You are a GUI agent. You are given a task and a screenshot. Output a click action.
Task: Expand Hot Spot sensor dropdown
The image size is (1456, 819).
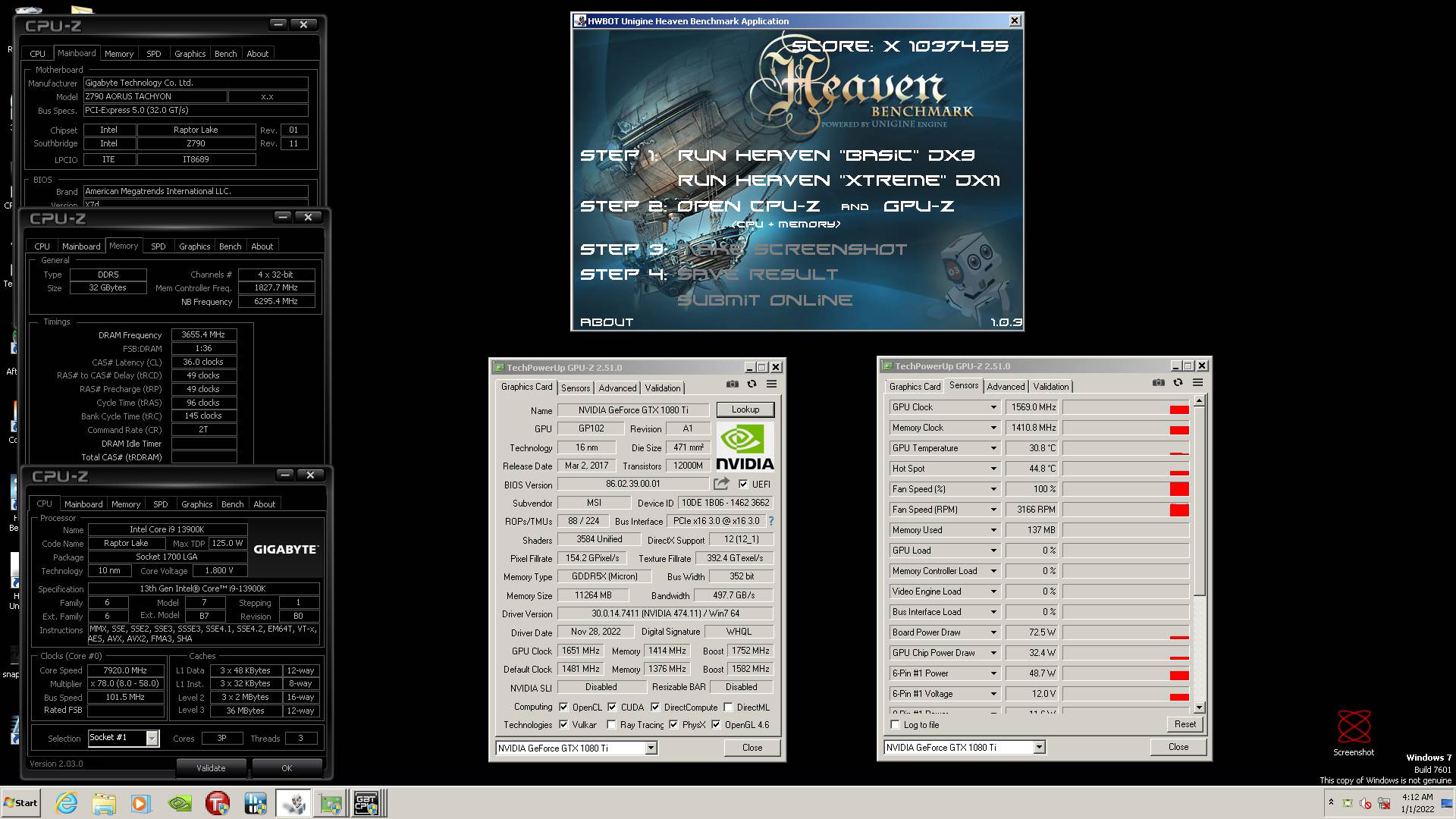[993, 469]
